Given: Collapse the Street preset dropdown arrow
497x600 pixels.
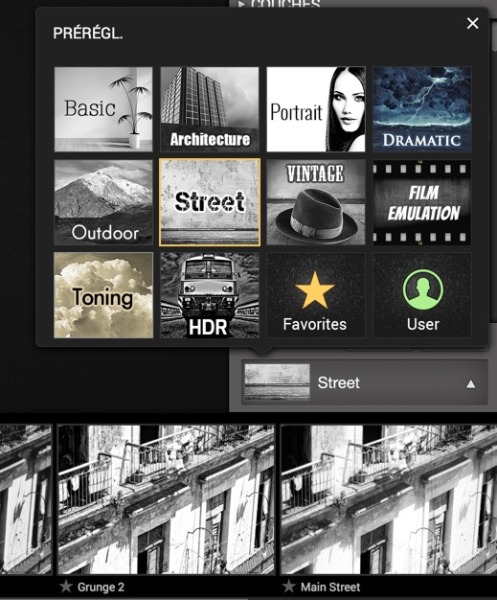Looking at the screenshot, I should (x=471, y=384).
